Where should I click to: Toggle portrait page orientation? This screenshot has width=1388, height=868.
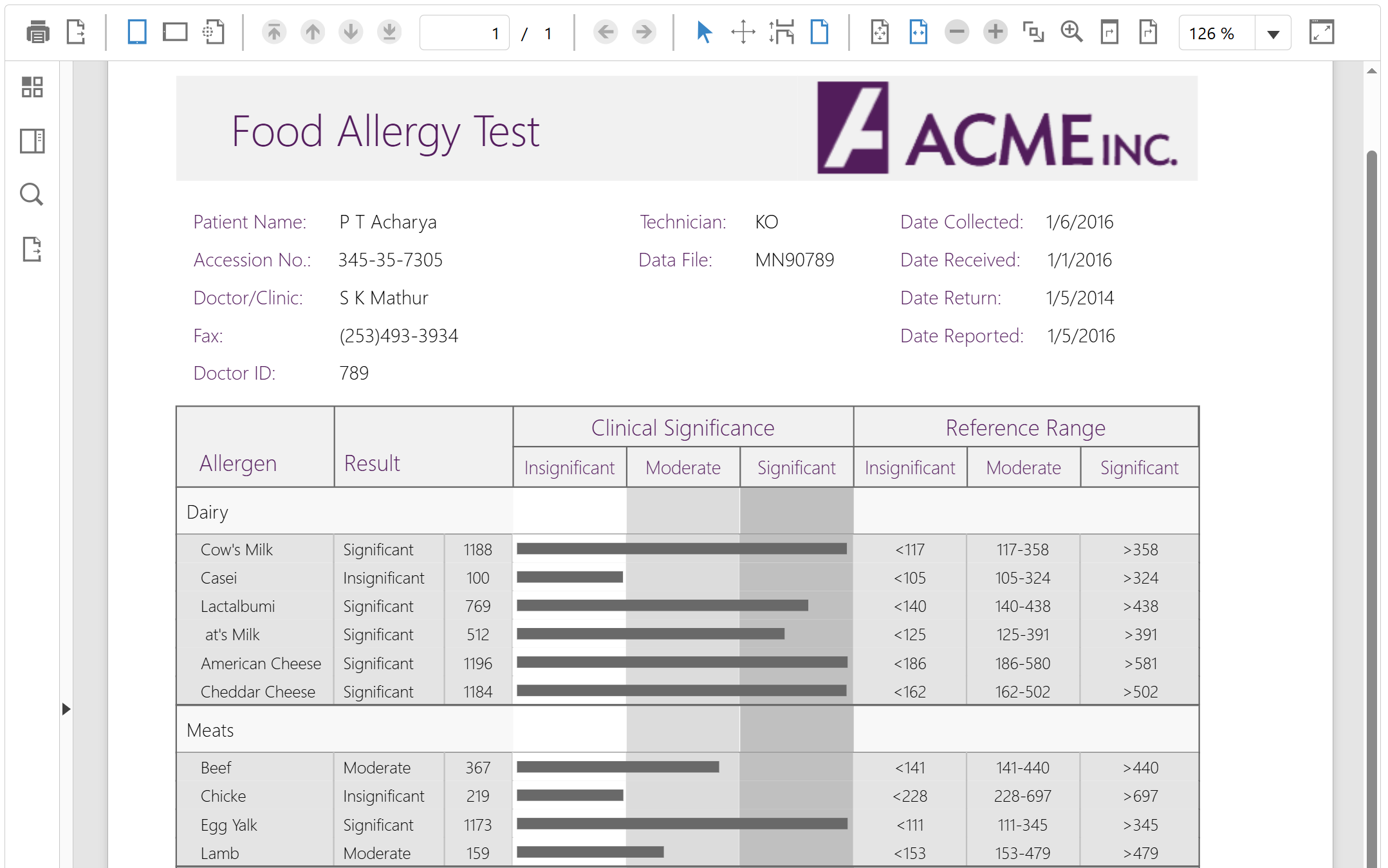point(136,32)
